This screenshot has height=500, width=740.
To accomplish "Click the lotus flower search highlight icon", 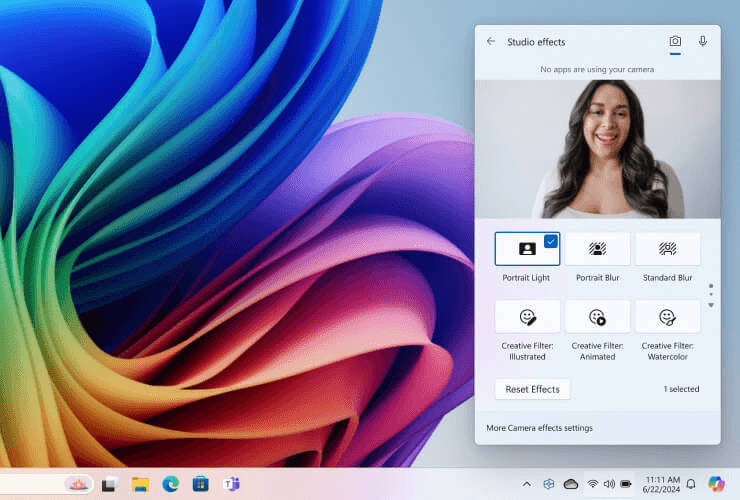I will [79, 484].
